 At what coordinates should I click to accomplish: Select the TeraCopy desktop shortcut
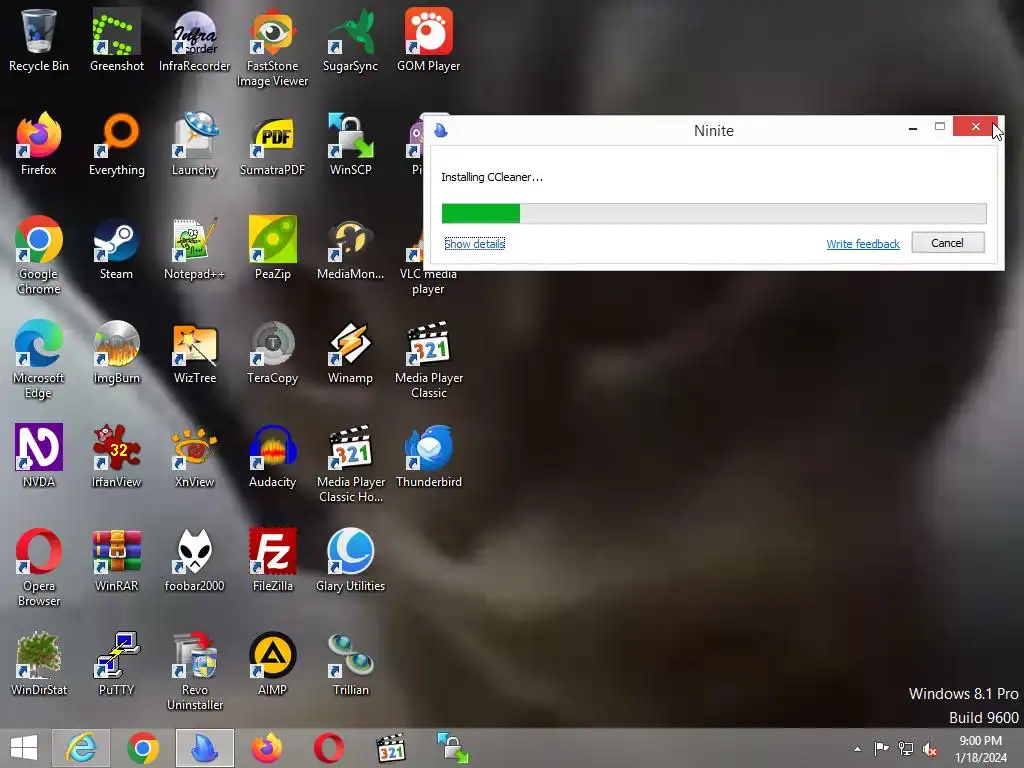point(272,352)
